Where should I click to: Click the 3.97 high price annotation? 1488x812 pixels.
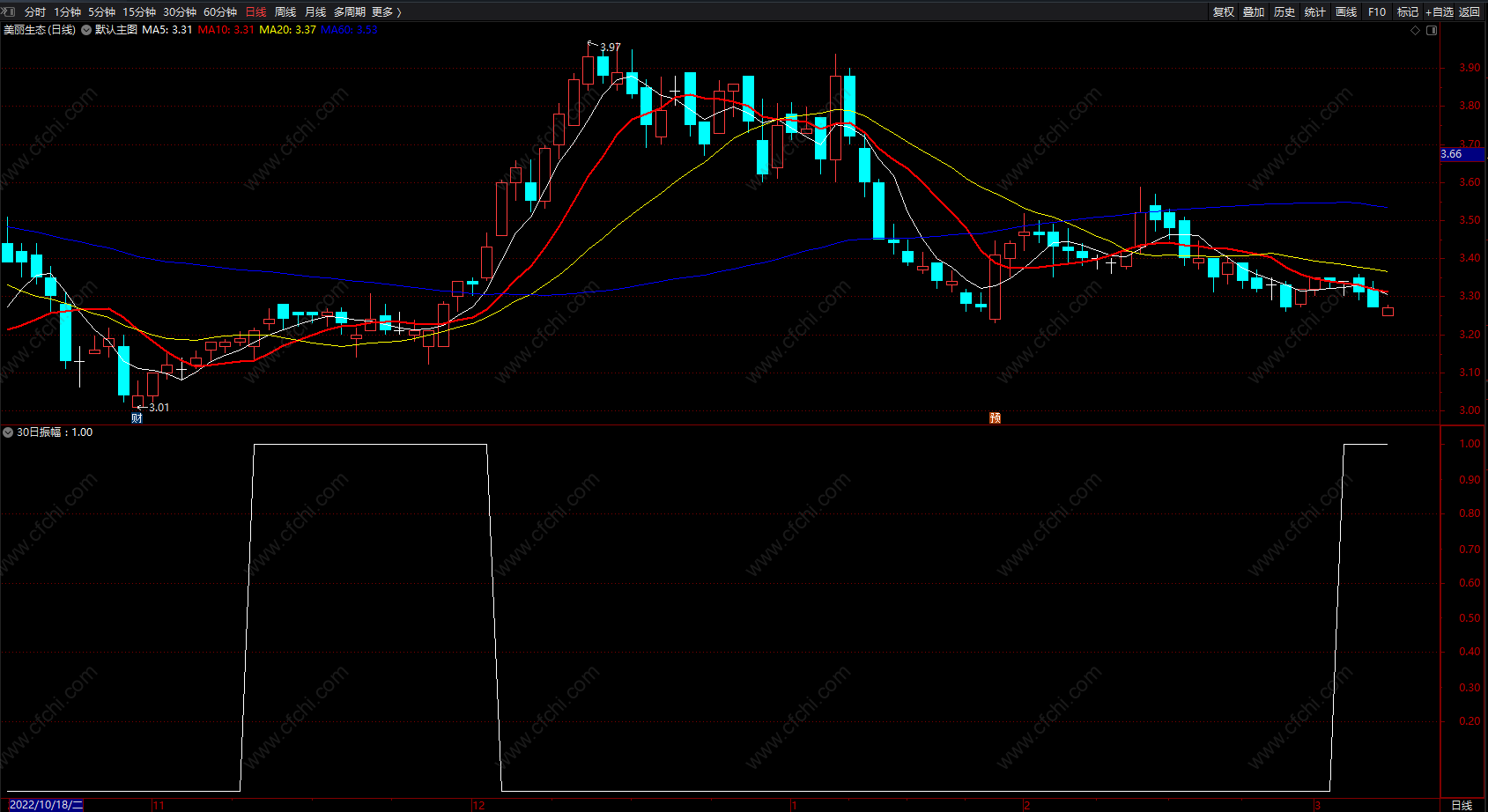click(611, 48)
